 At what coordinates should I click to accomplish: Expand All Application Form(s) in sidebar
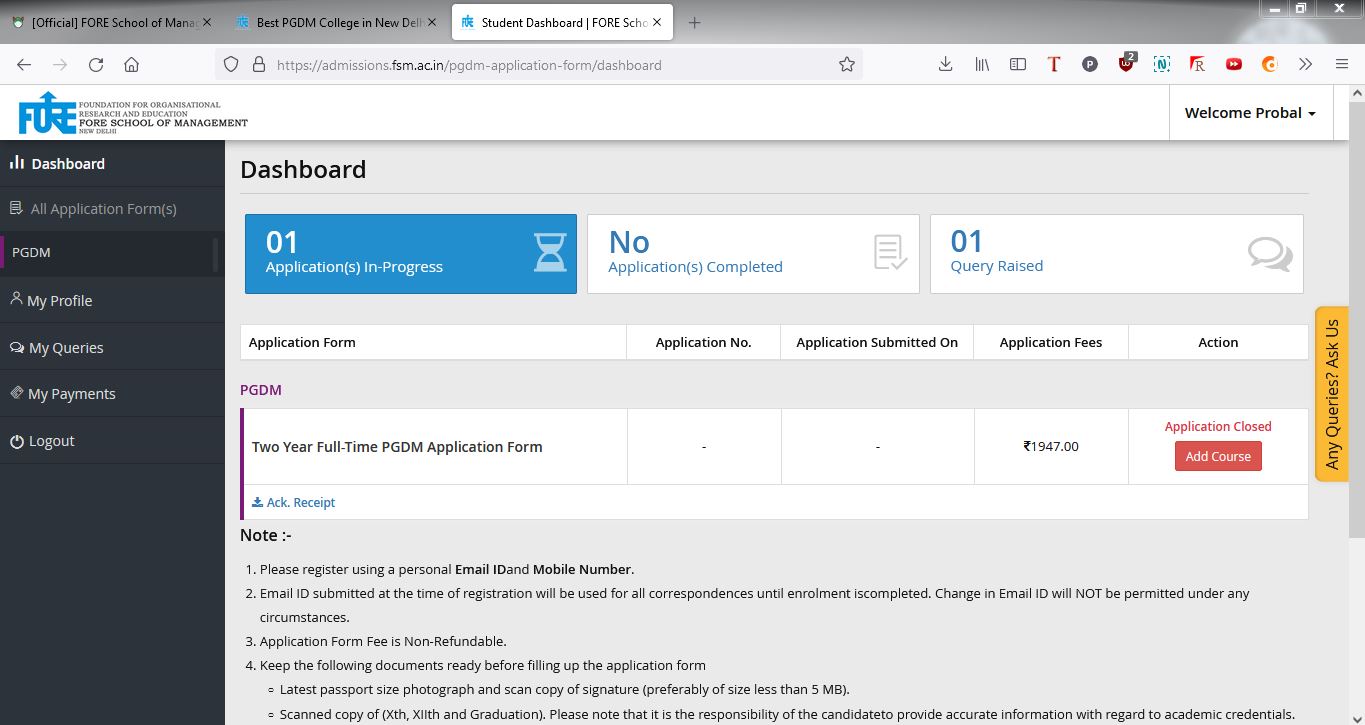pyautogui.click(x=103, y=209)
